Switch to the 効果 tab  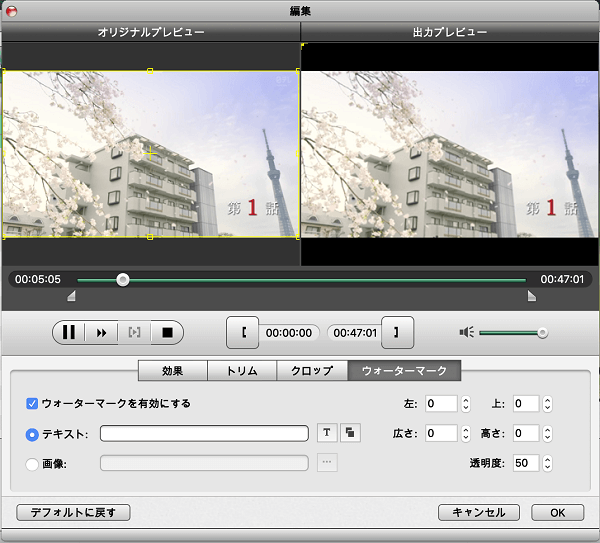tap(173, 370)
